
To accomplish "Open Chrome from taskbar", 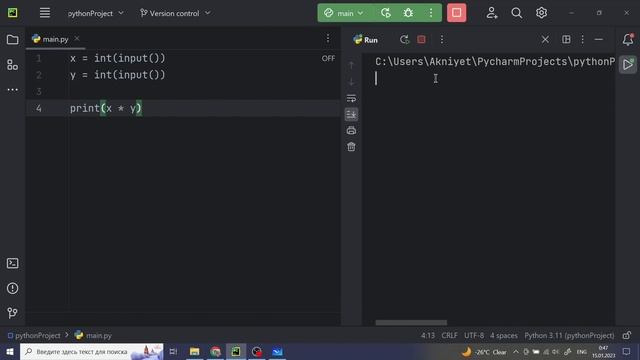I will [215, 351].
